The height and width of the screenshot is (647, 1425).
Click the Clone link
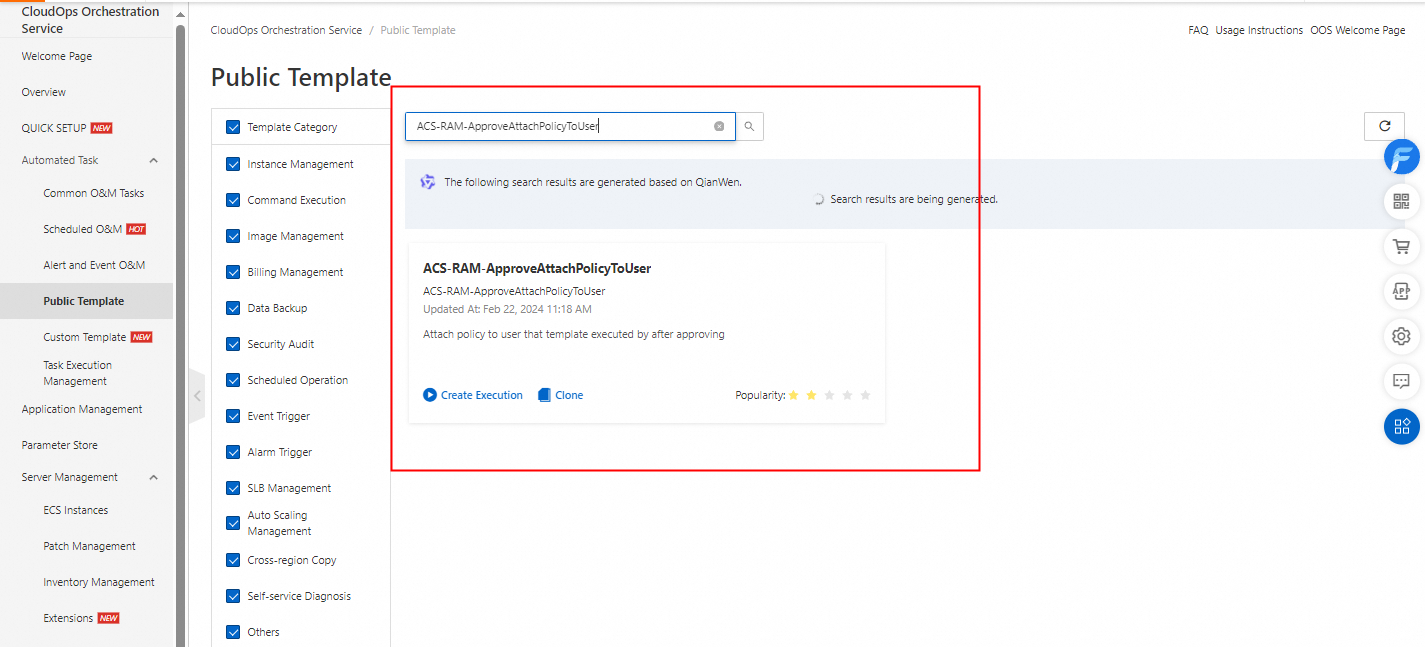coord(569,395)
